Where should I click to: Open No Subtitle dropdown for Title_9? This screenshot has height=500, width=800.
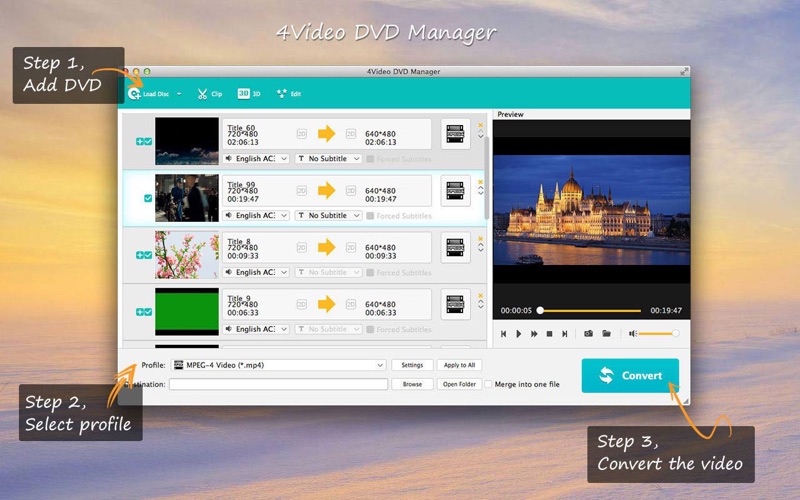coord(329,329)
